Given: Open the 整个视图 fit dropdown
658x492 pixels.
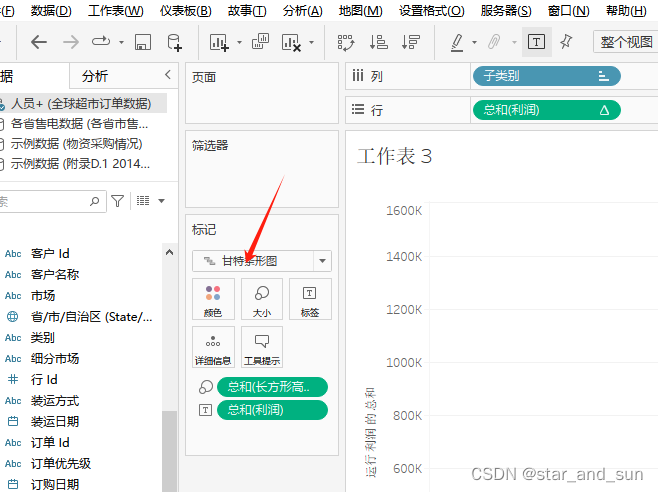Looking at the screenshot, I should tap(626, 42).
